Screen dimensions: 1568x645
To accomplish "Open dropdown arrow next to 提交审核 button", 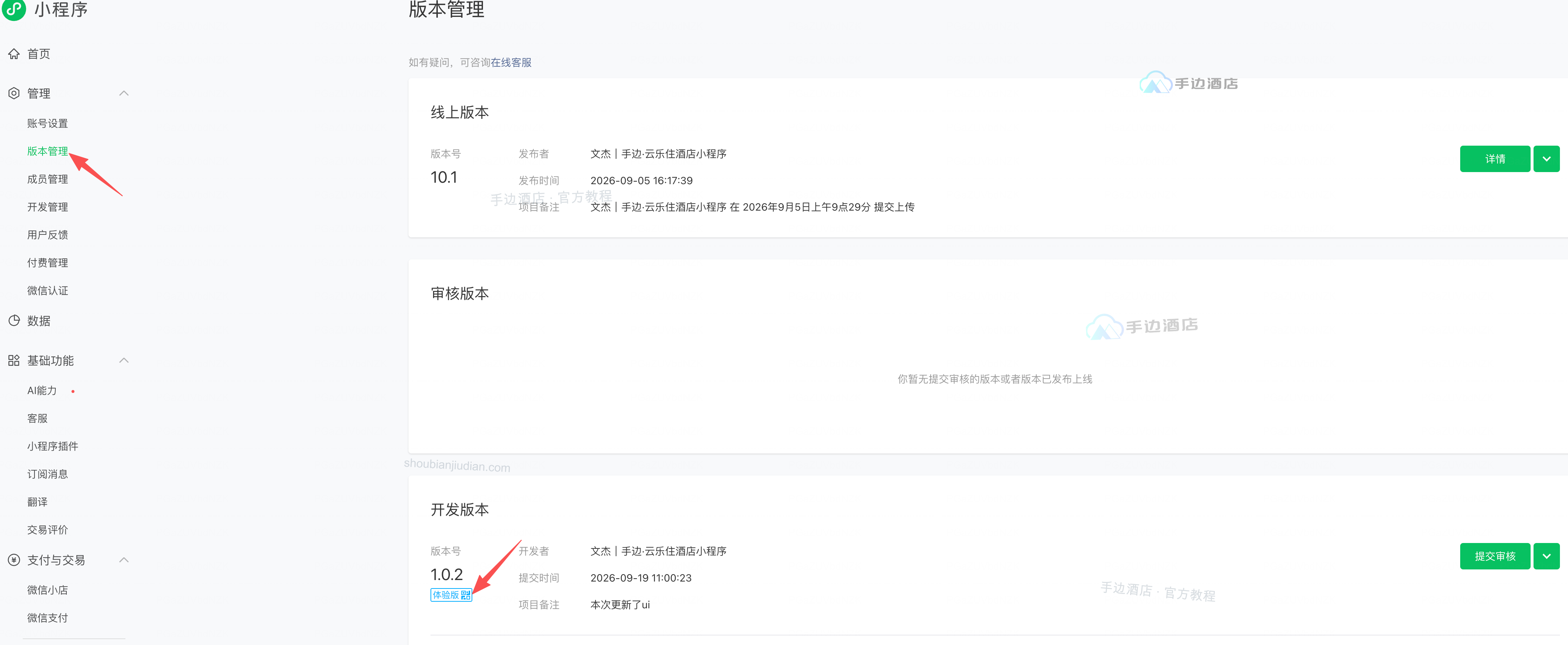I will 1546,556.
